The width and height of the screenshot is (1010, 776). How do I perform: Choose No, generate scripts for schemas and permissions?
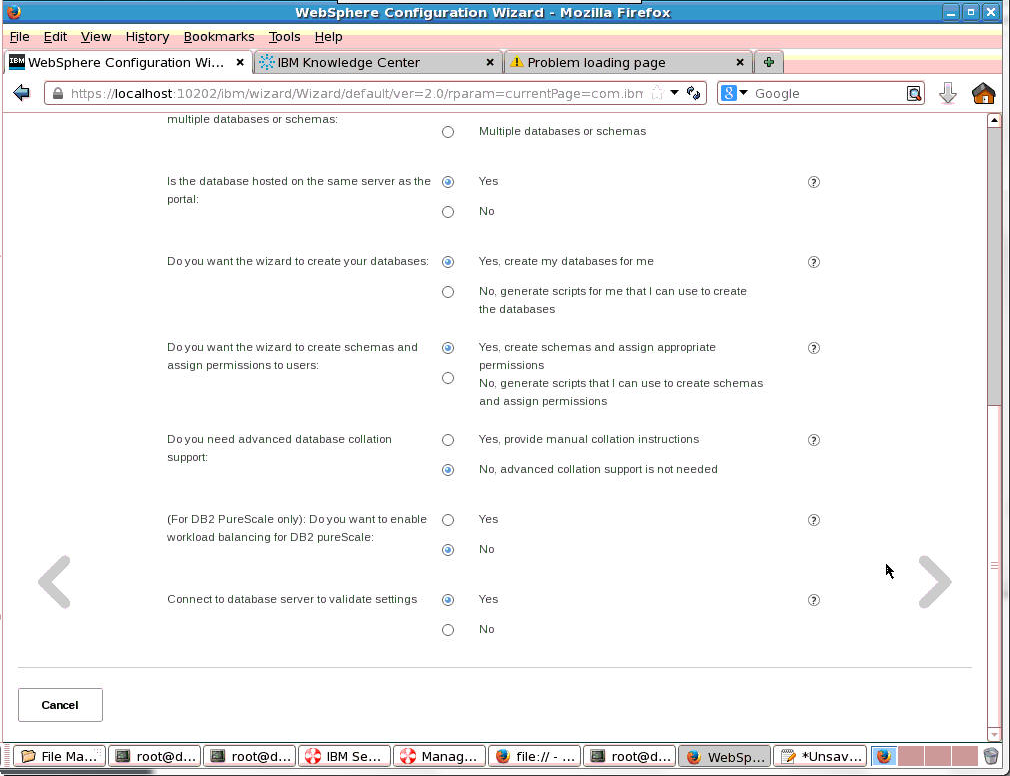(448, 378)
